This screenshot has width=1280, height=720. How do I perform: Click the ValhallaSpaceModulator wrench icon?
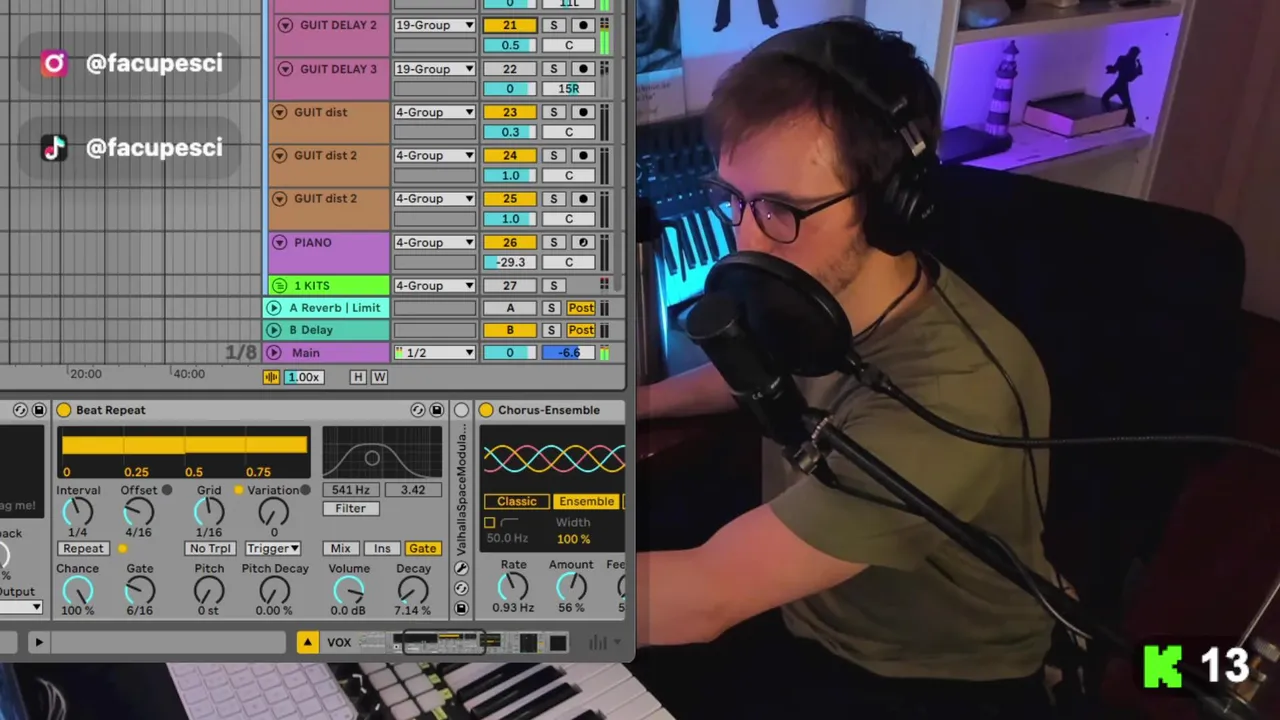[x=461, y=568]
